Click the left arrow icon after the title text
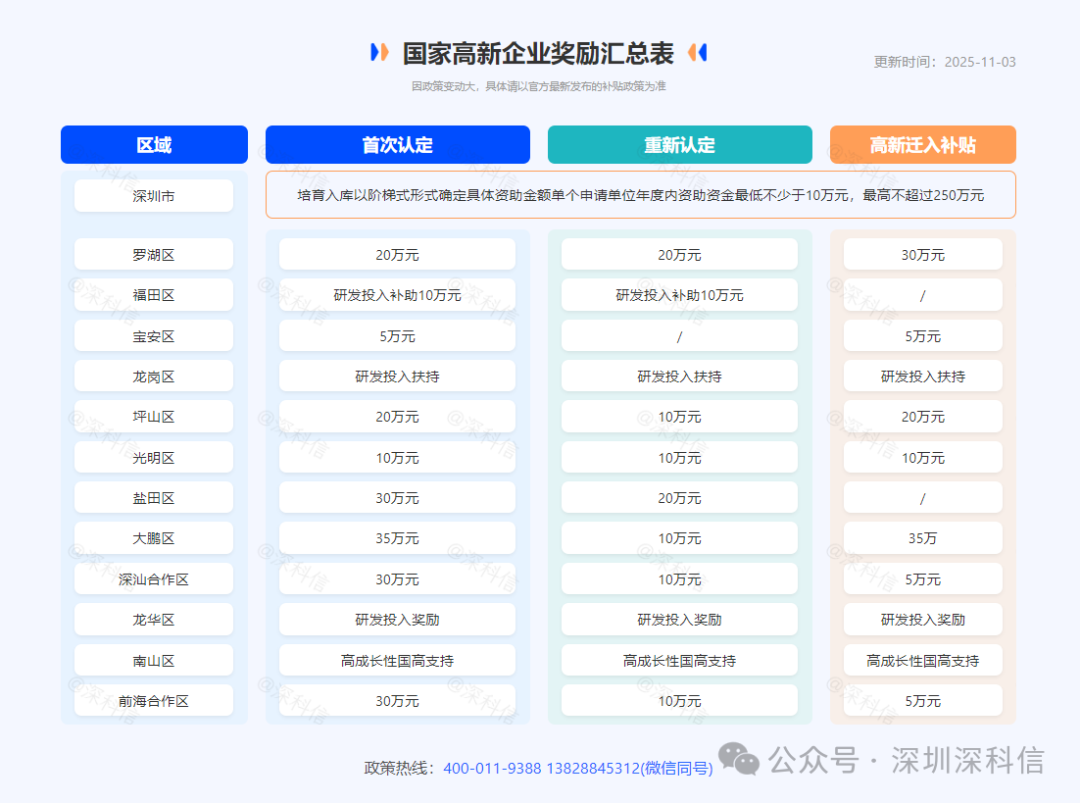The width and height of the screenshot is (1080, 803). pyautogui.click(x=697, y=51)
